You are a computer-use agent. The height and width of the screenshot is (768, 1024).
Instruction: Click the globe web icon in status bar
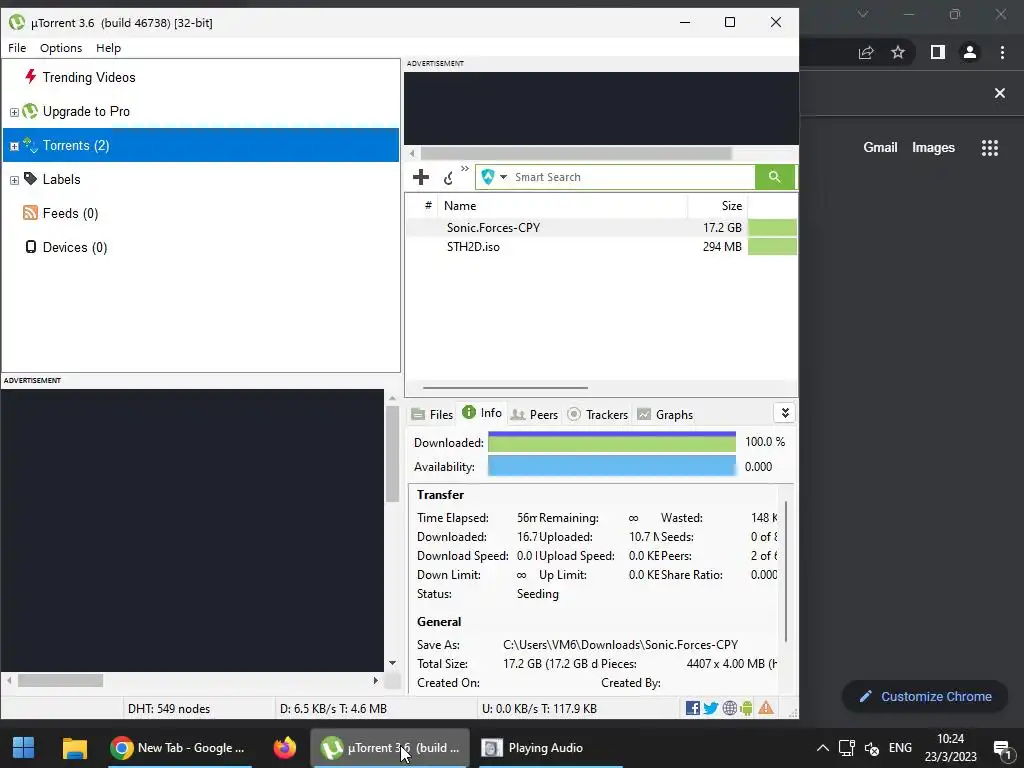click(729, 708)
